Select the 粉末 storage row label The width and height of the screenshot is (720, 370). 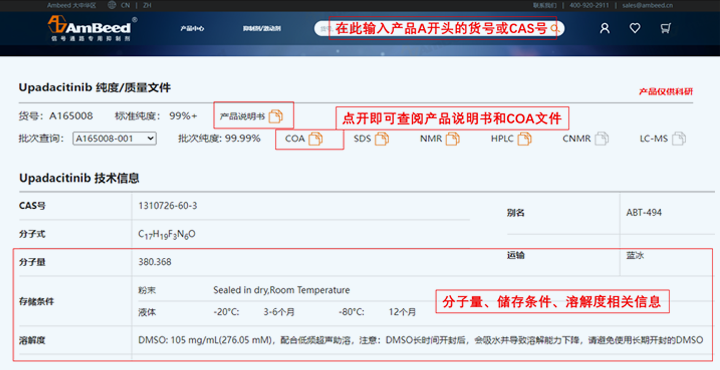click(x=147, y=290)
